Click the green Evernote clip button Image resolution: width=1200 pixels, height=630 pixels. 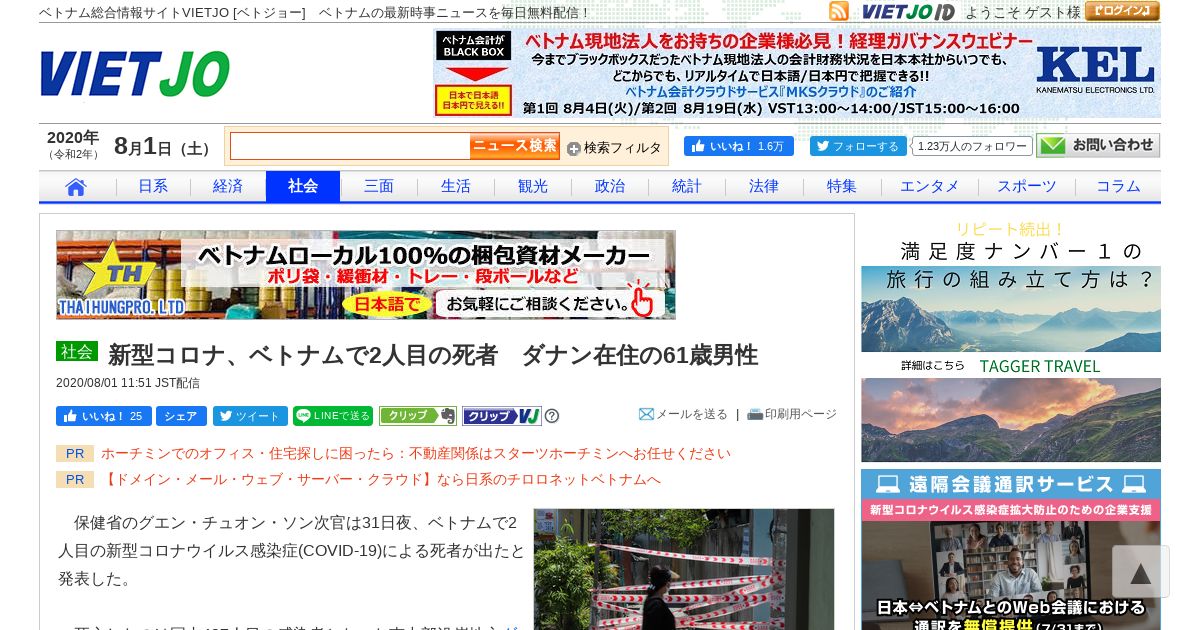[x=418, y=416]
